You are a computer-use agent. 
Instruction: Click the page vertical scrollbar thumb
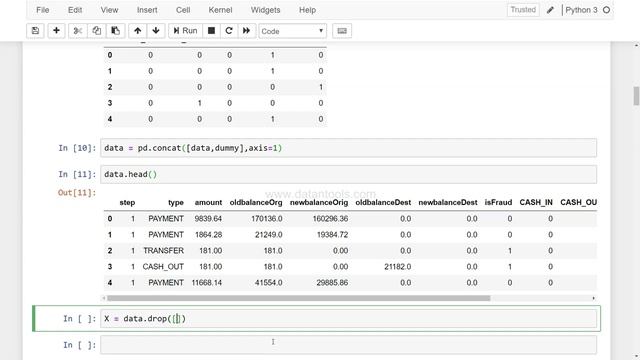pos(636,96)
